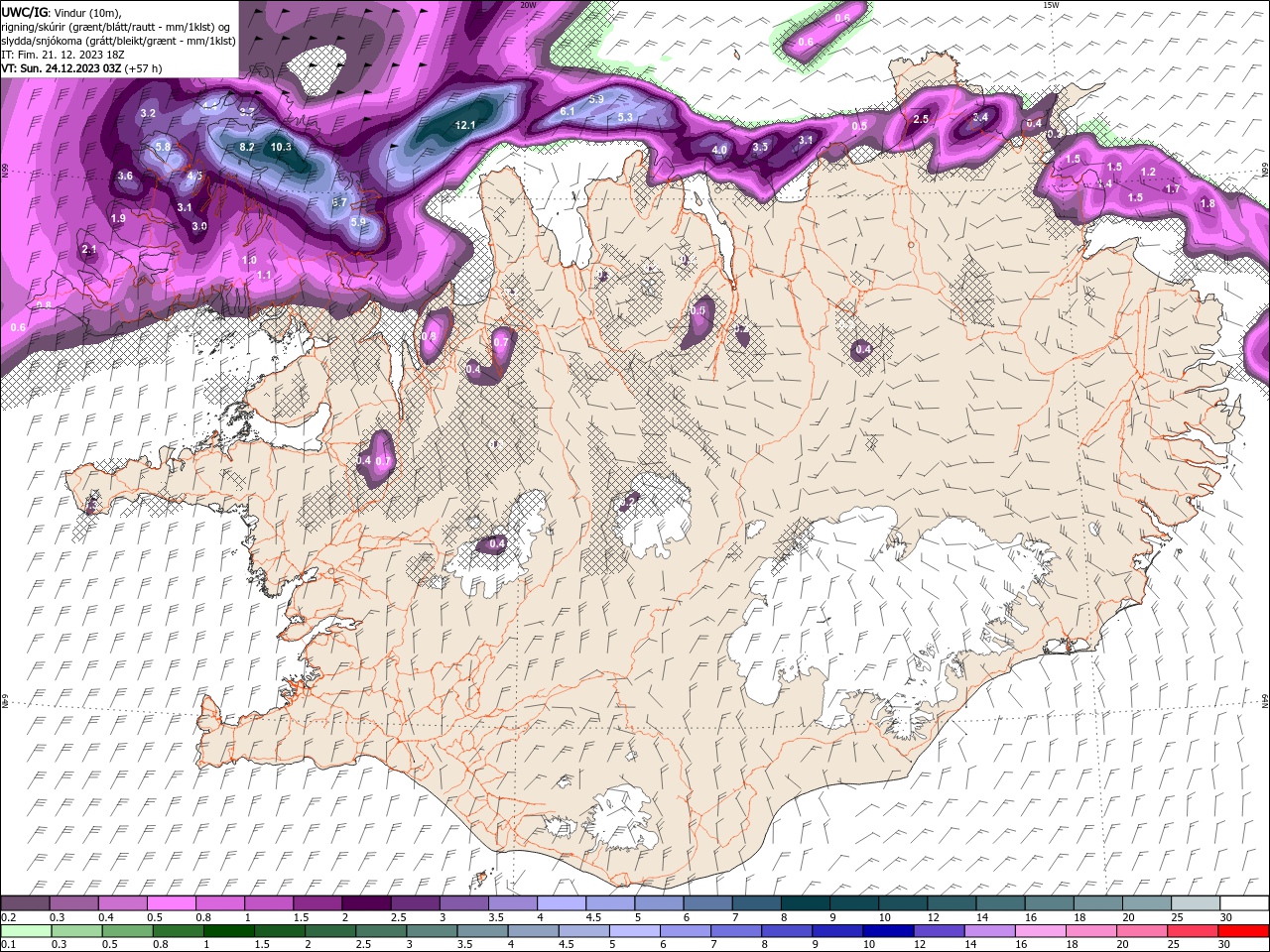This screenshot has height=952, width=1270.
Task: Select dark green swatch between 1 and 1.5, rain legend
Action: tap(228, 931)
